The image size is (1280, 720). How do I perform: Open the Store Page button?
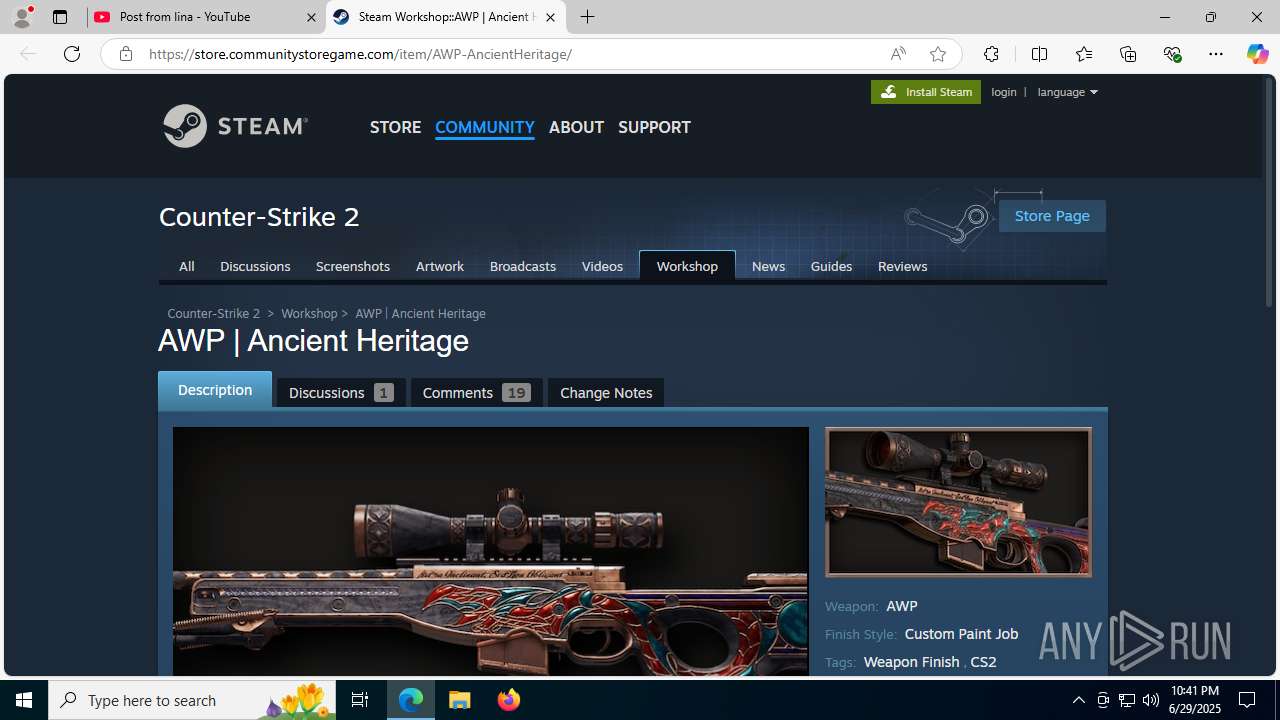click(x=1052, y=216)
